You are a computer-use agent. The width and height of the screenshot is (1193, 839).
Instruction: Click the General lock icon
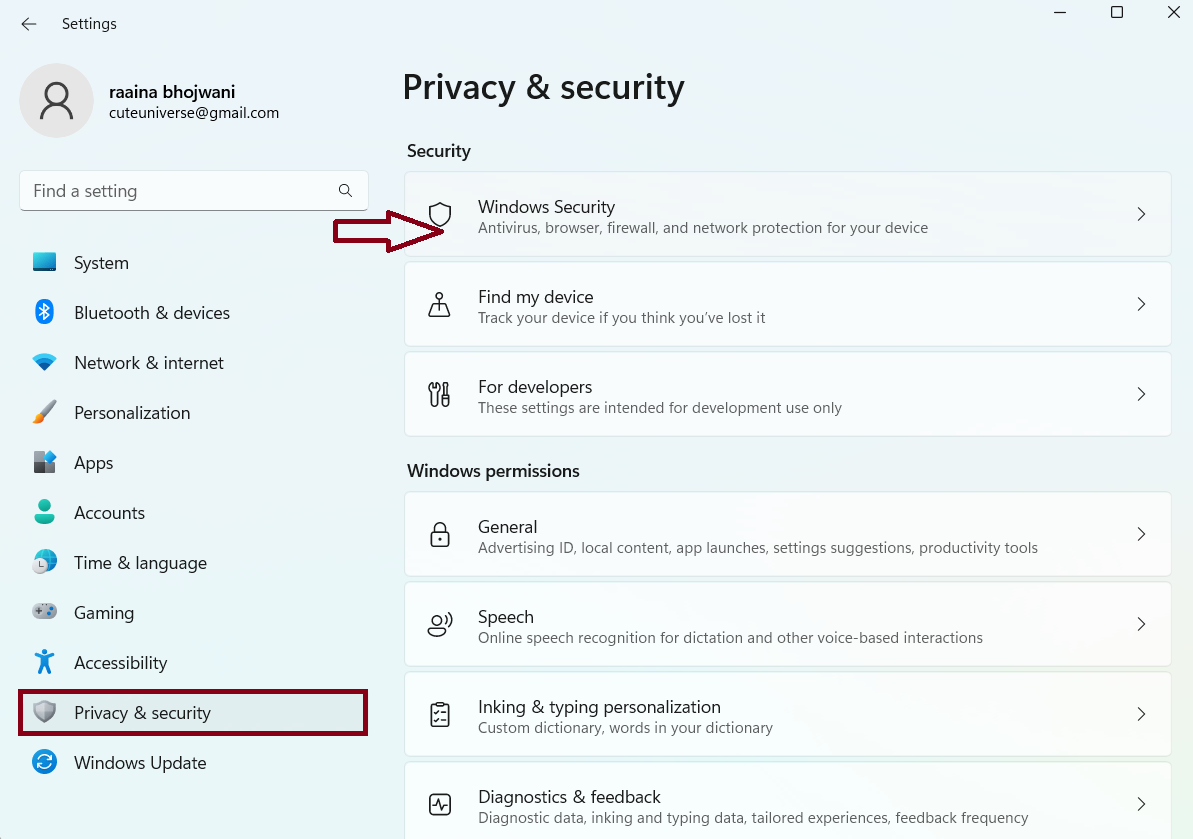pos(439,534)
